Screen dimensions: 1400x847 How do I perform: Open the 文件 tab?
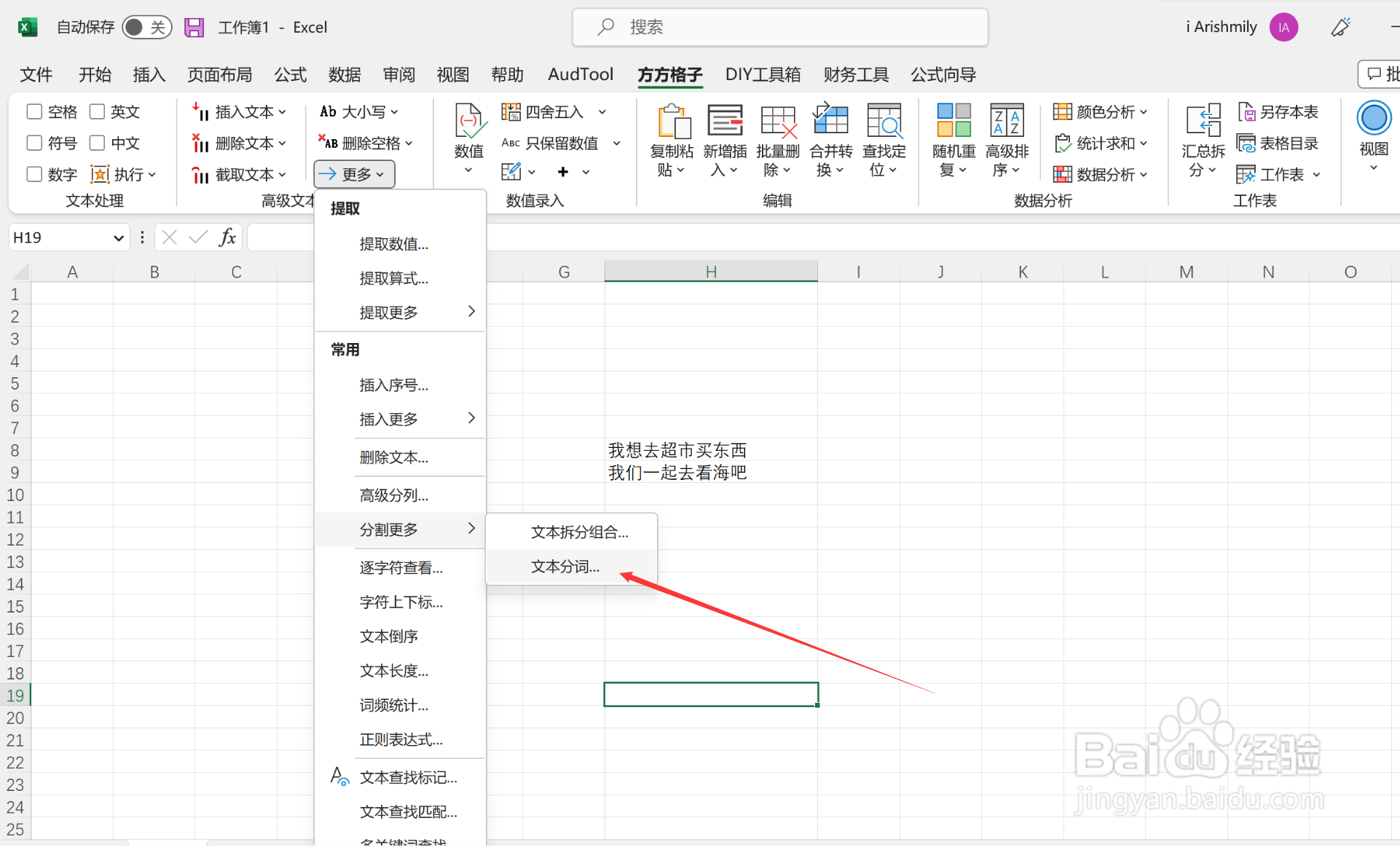click(36, 74)
